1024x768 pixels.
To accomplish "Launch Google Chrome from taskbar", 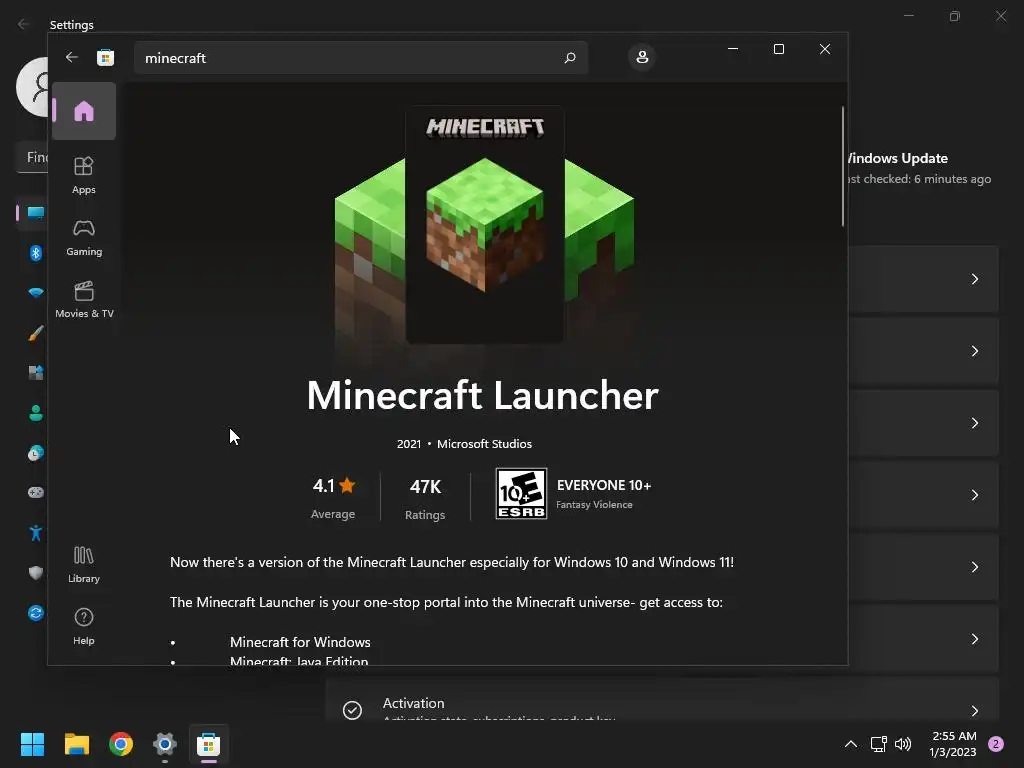I will pos(121,744).
